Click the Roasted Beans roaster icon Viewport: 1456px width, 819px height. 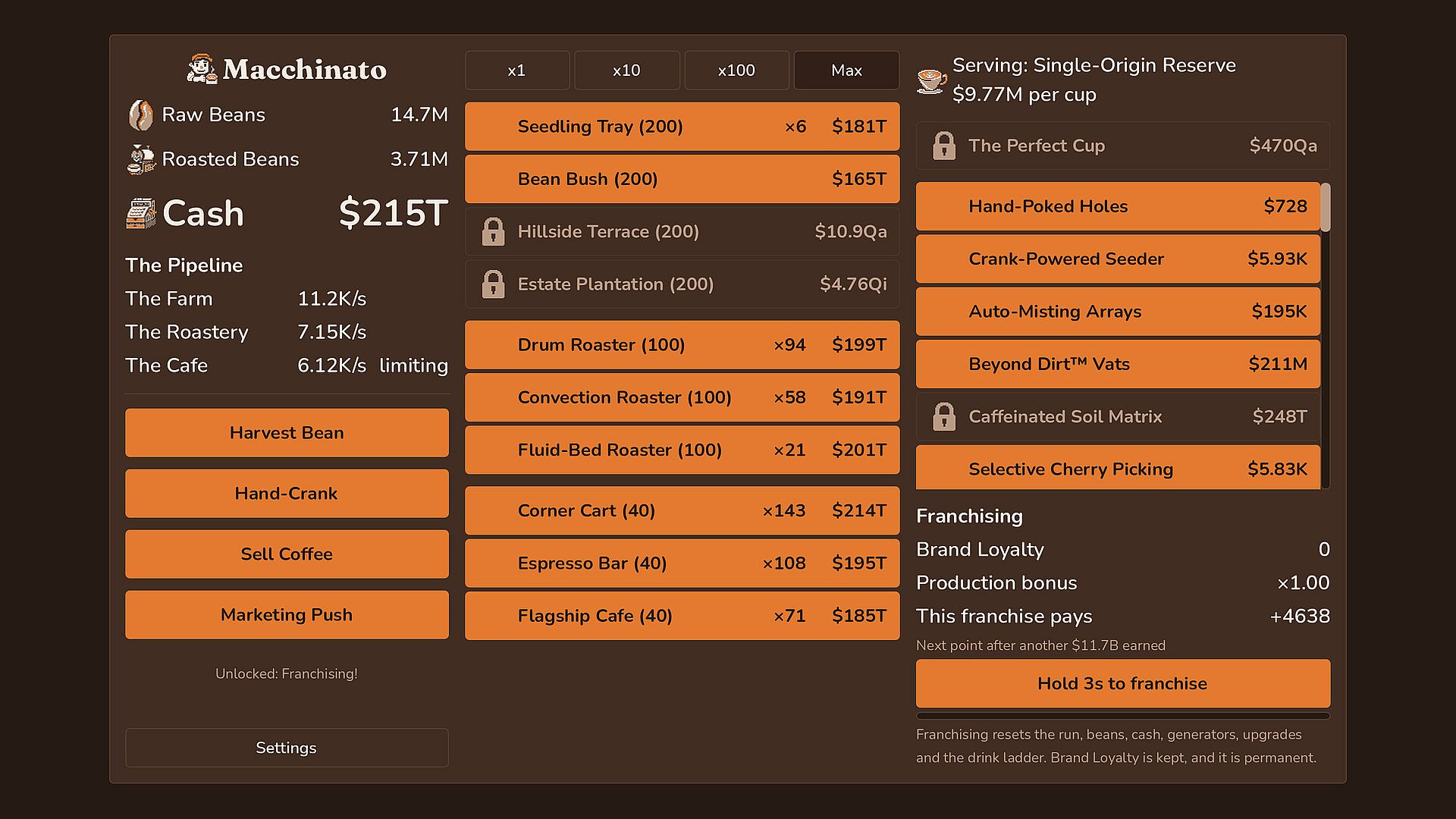[141, 159]
